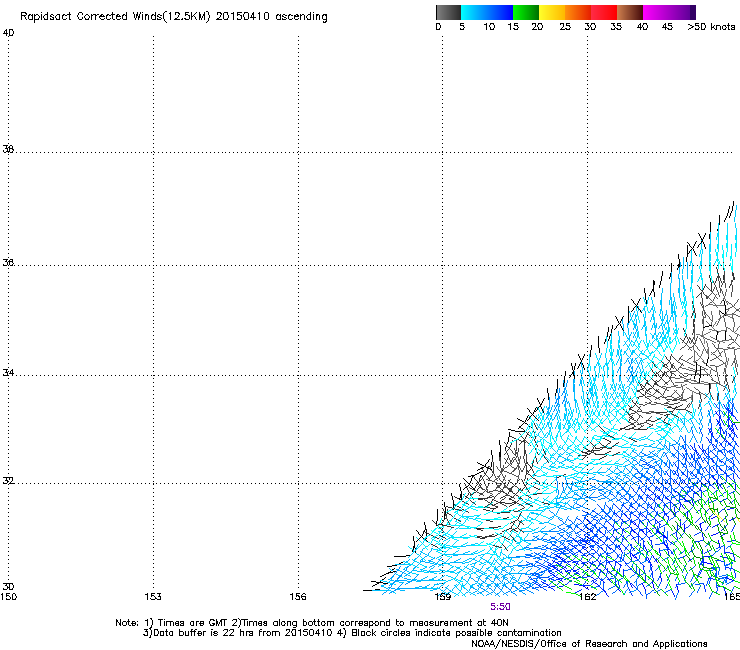Click the red 30-35 knots legend swatch
740x650 pixels.
(604, 12)
